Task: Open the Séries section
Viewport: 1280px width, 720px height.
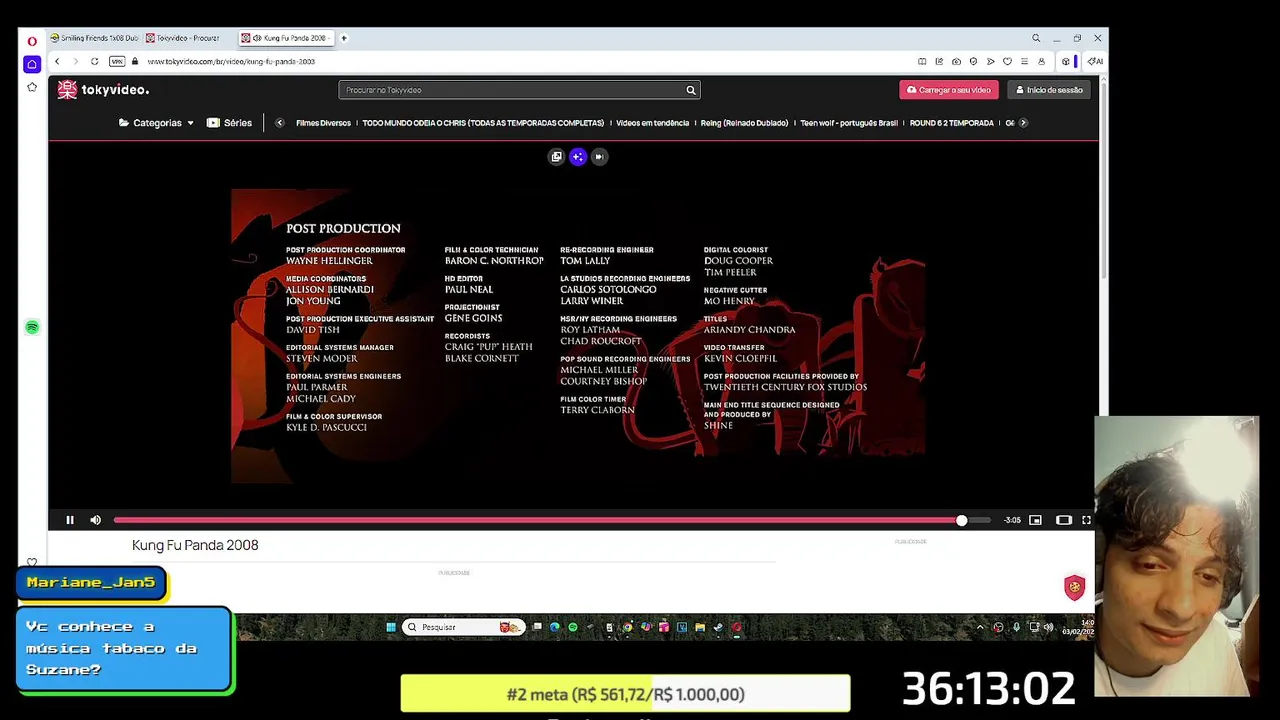Action: 229,123
